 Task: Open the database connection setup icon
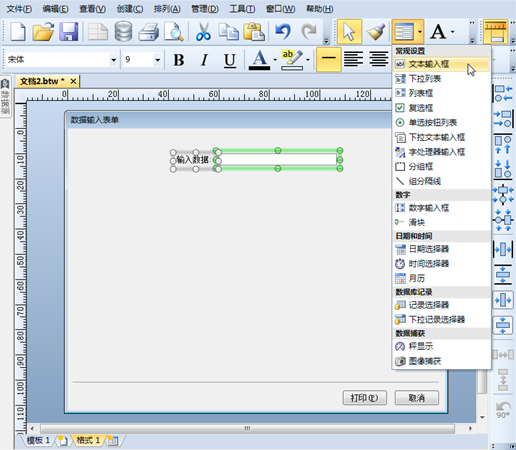(123, 32)
